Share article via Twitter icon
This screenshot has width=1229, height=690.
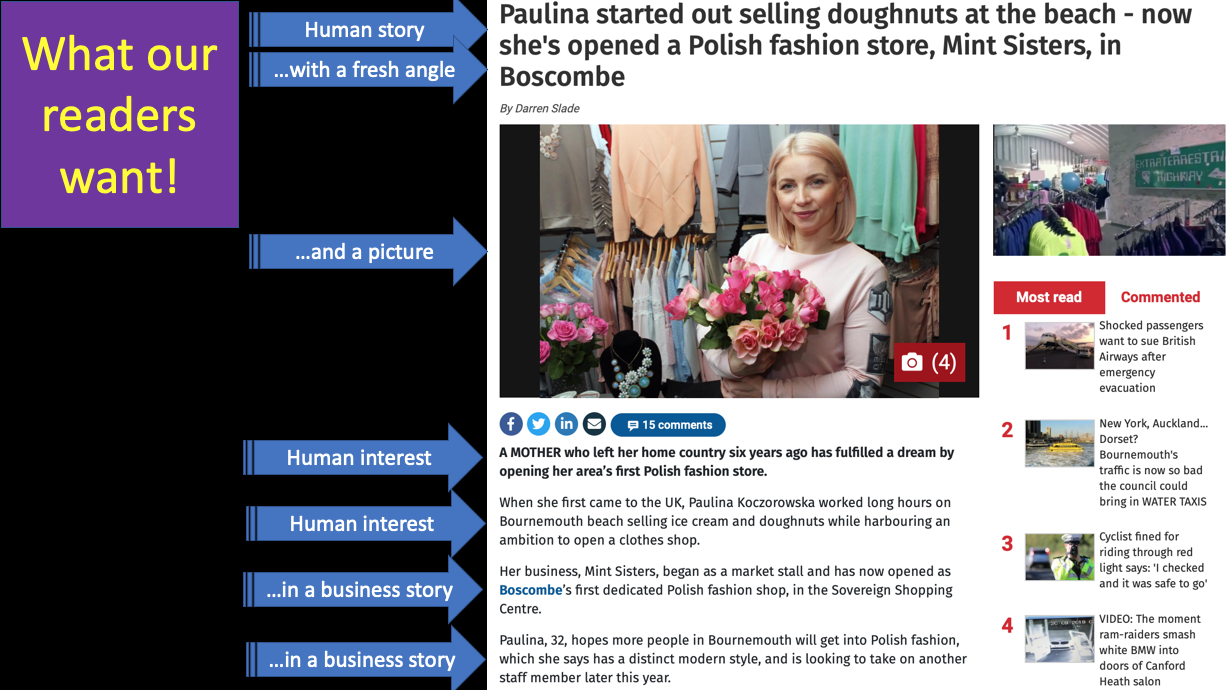pyautogui.click(x=539, y=424)
